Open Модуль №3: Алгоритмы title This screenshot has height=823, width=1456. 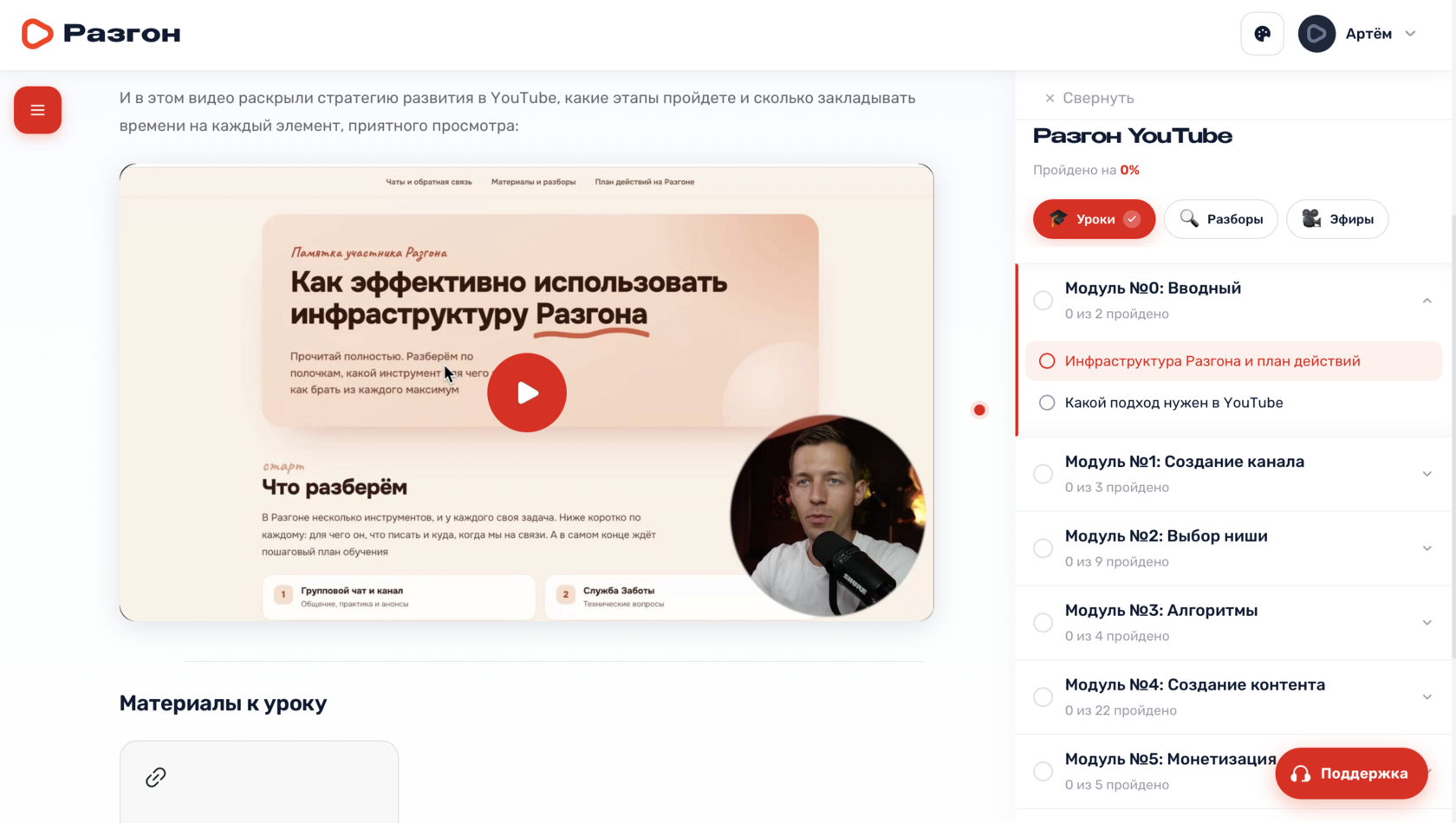click(x=1160, y=611)
